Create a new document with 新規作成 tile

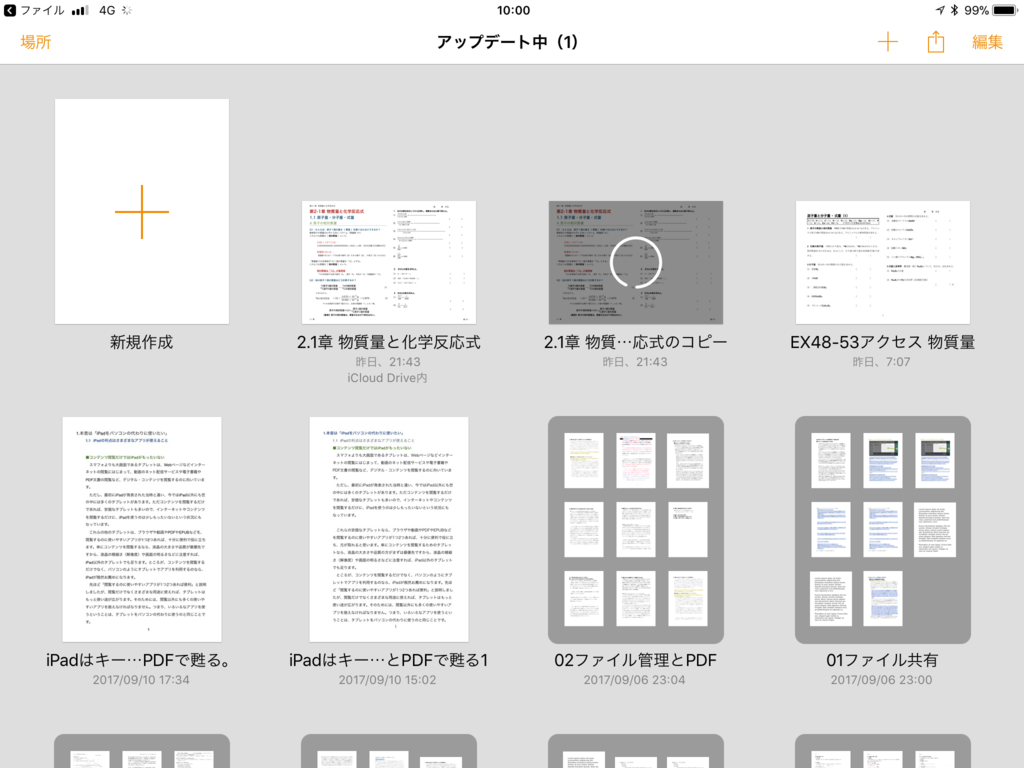(142, 212)
